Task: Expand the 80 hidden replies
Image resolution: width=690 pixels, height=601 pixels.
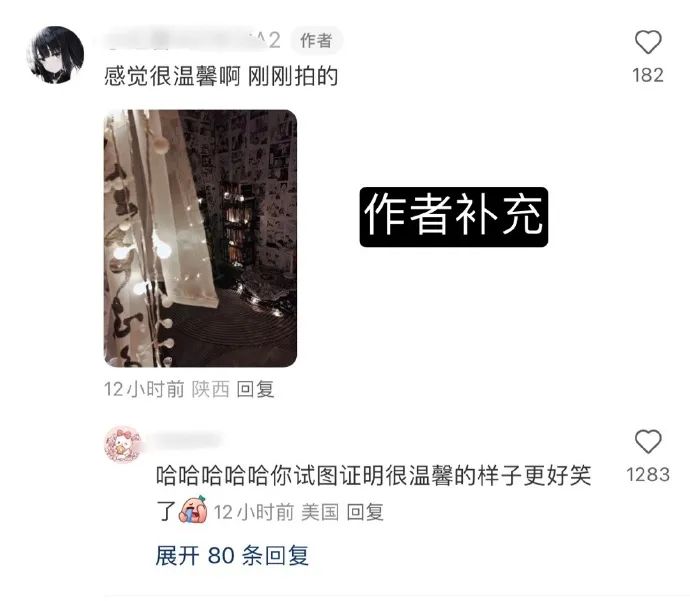Action: pos(232,555)
